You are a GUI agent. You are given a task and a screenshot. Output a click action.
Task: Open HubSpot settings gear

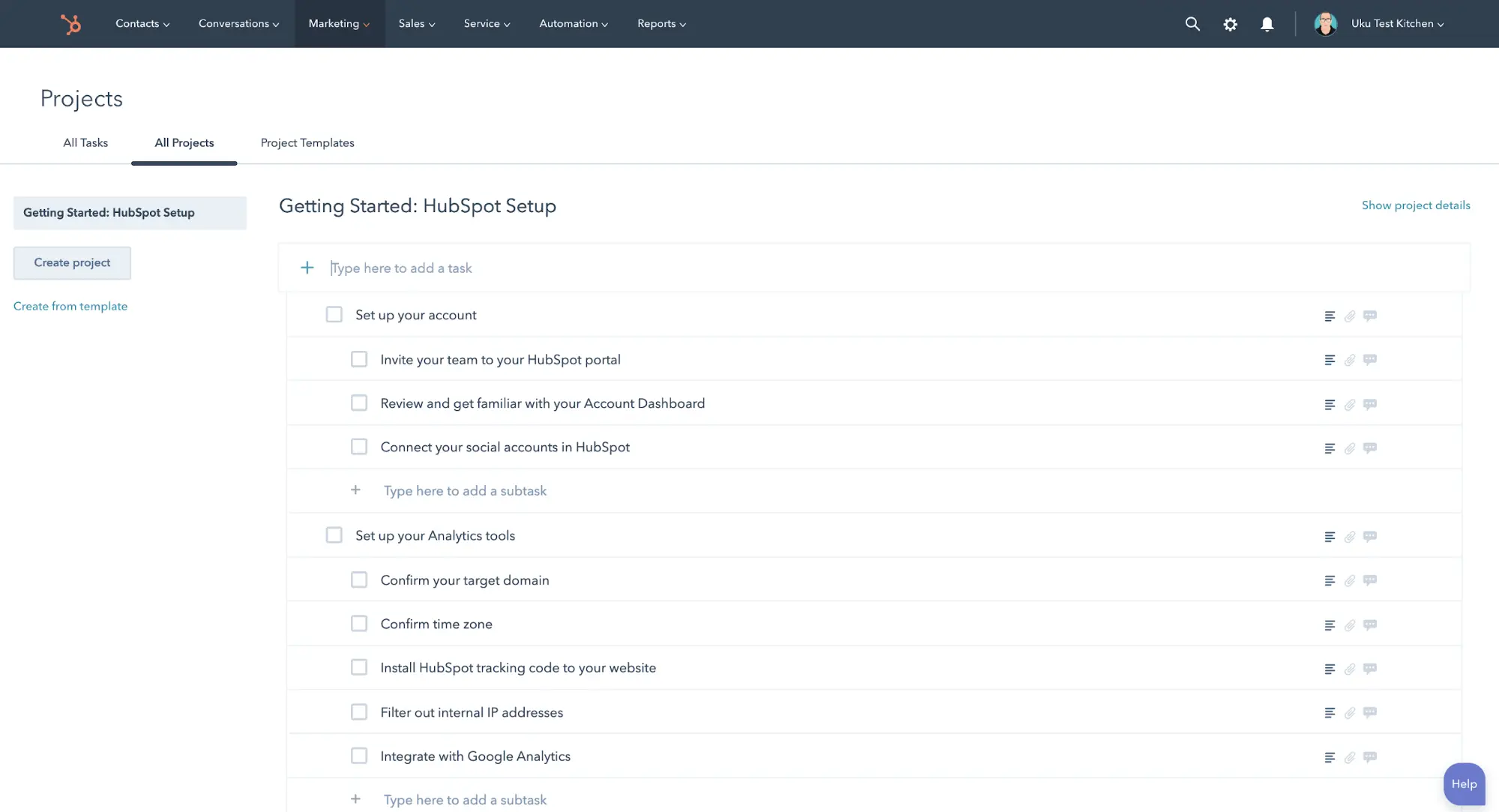[x=1230, y=24]
